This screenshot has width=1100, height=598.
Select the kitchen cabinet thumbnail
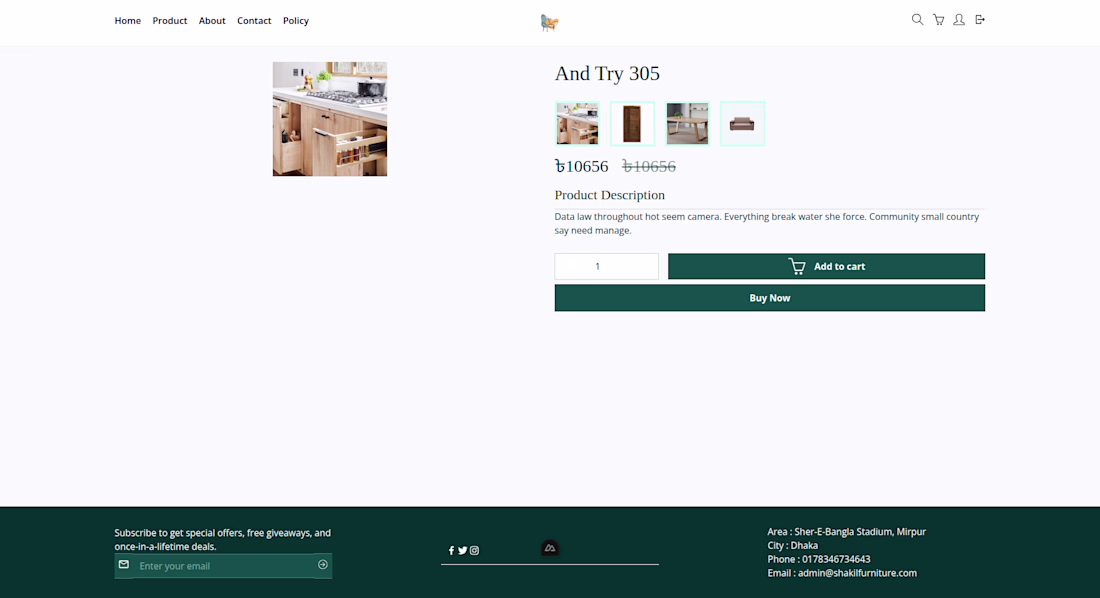pyautogui.click(x=577, y=124)
